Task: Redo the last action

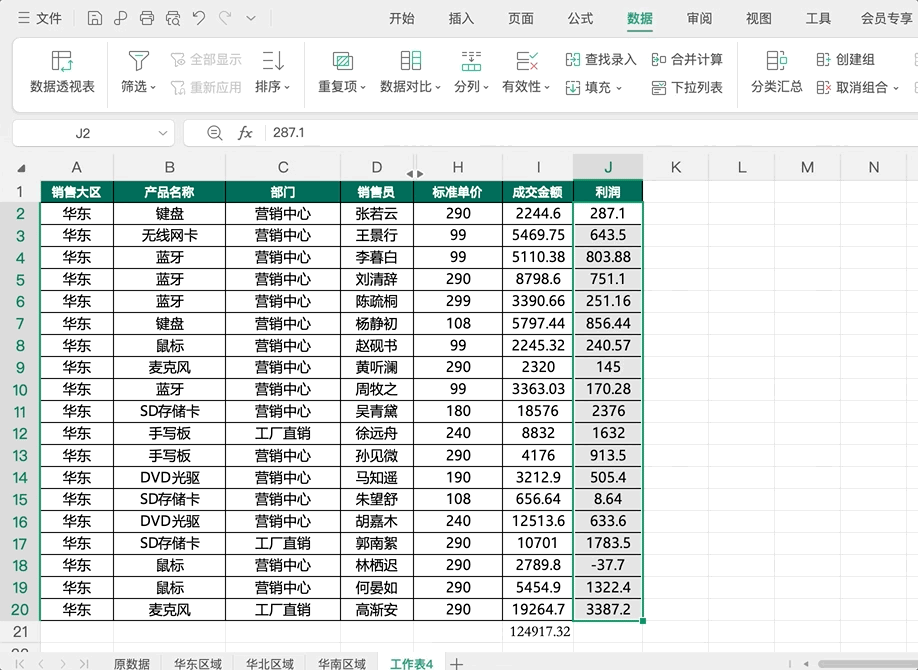Action: click(x=225, y=19)
